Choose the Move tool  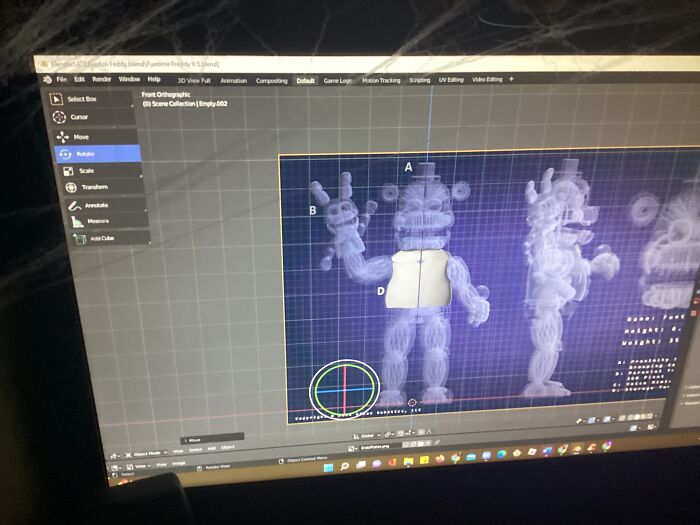[x=95, y=137]
